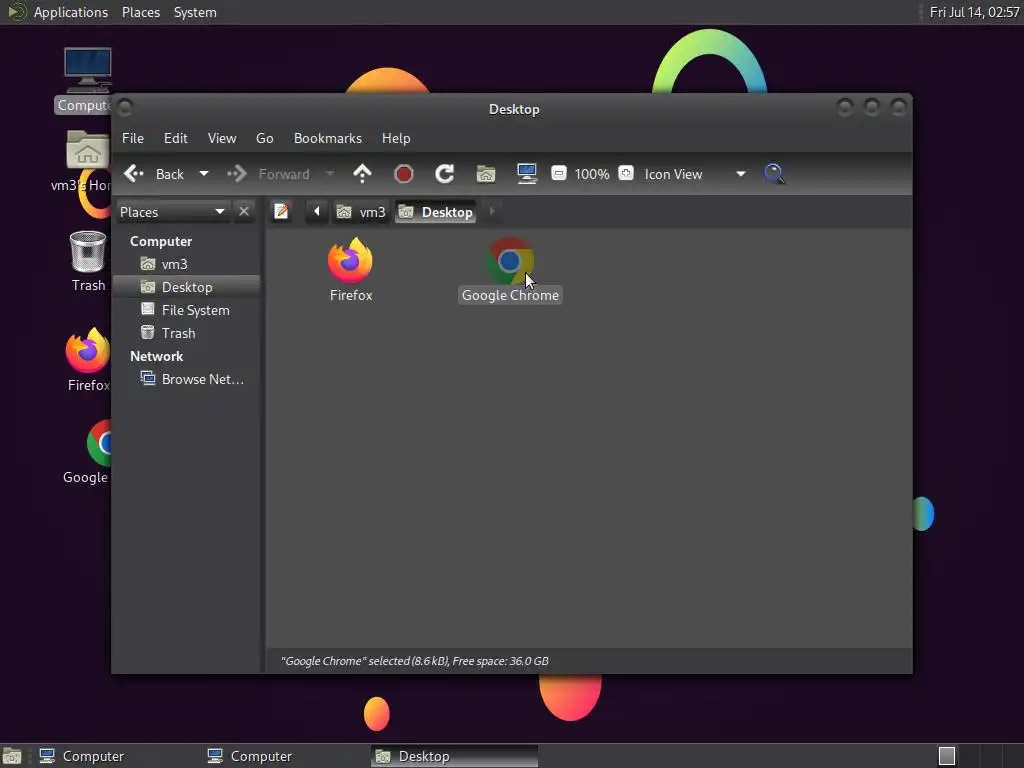Select the Google Chrome file icon in the window
This screenshot has width=1024, height=768.
[x=510, y=260]
